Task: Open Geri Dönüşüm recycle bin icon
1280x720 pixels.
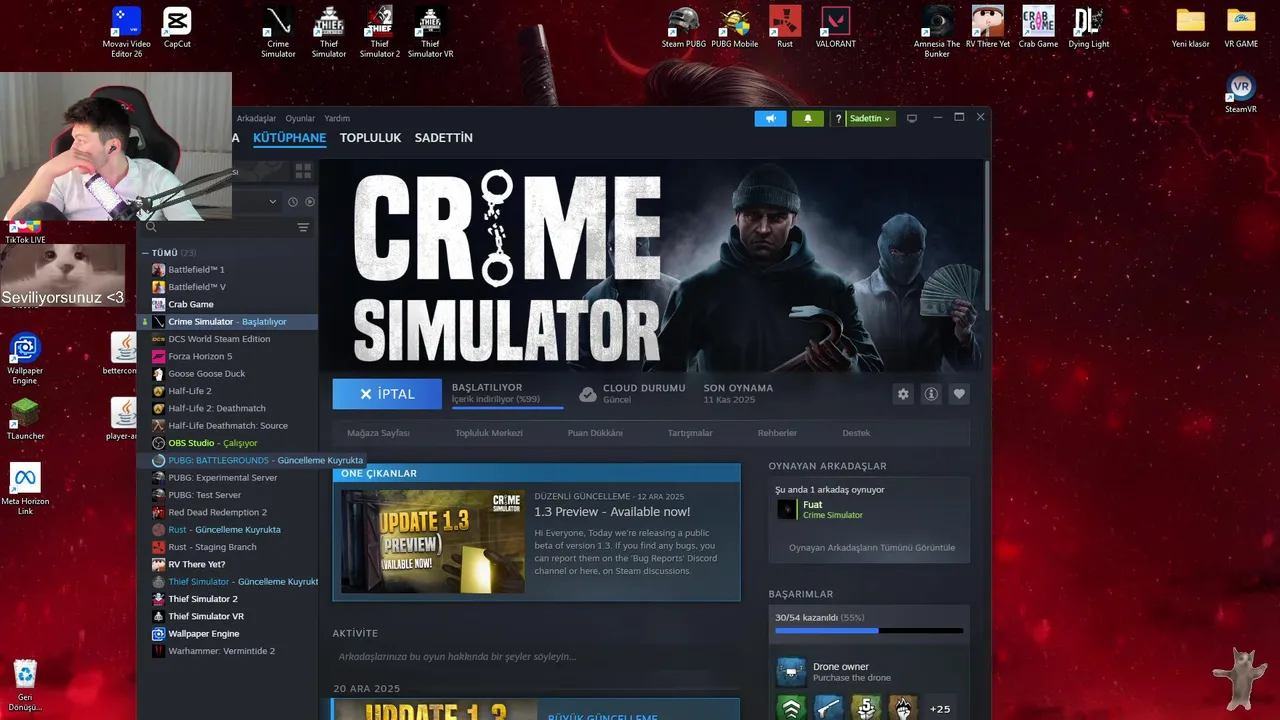Action: [25, 685]
